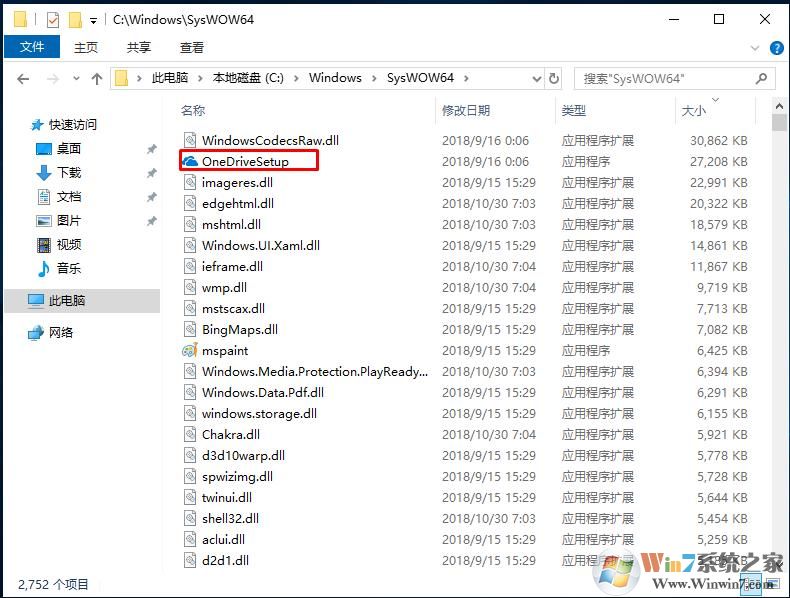Screen dimensions: 790x598
Task: Click the Chakra.dll file icon
Action: tap(190, 434)
